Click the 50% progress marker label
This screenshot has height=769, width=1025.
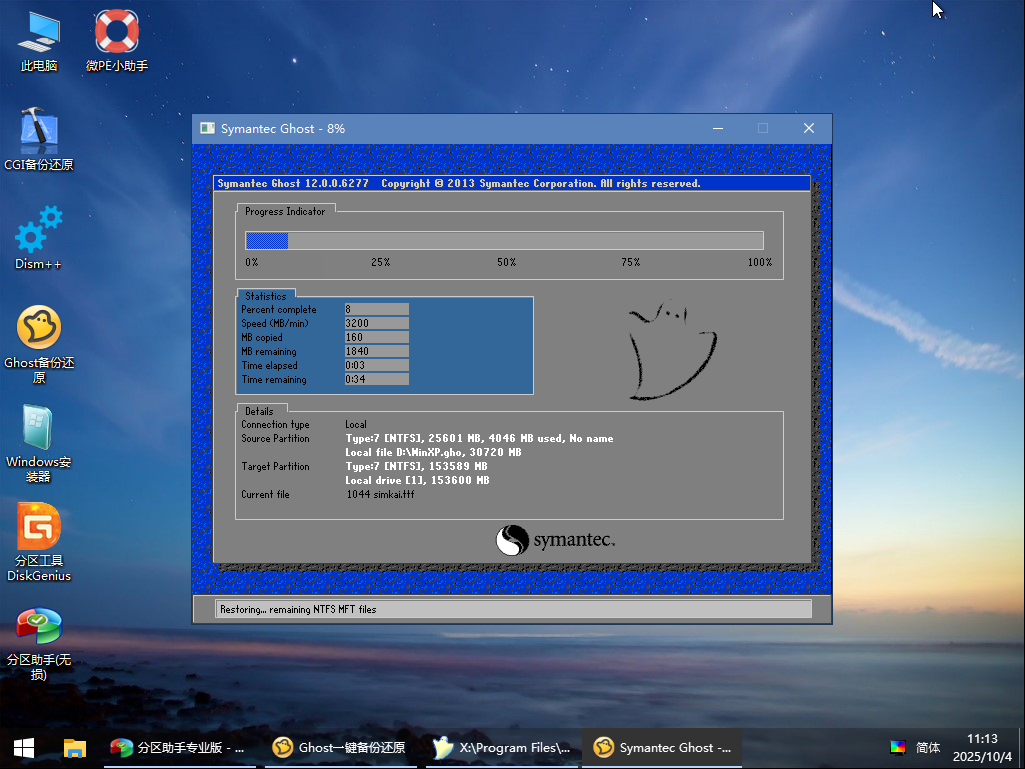[x=507, y=262]
